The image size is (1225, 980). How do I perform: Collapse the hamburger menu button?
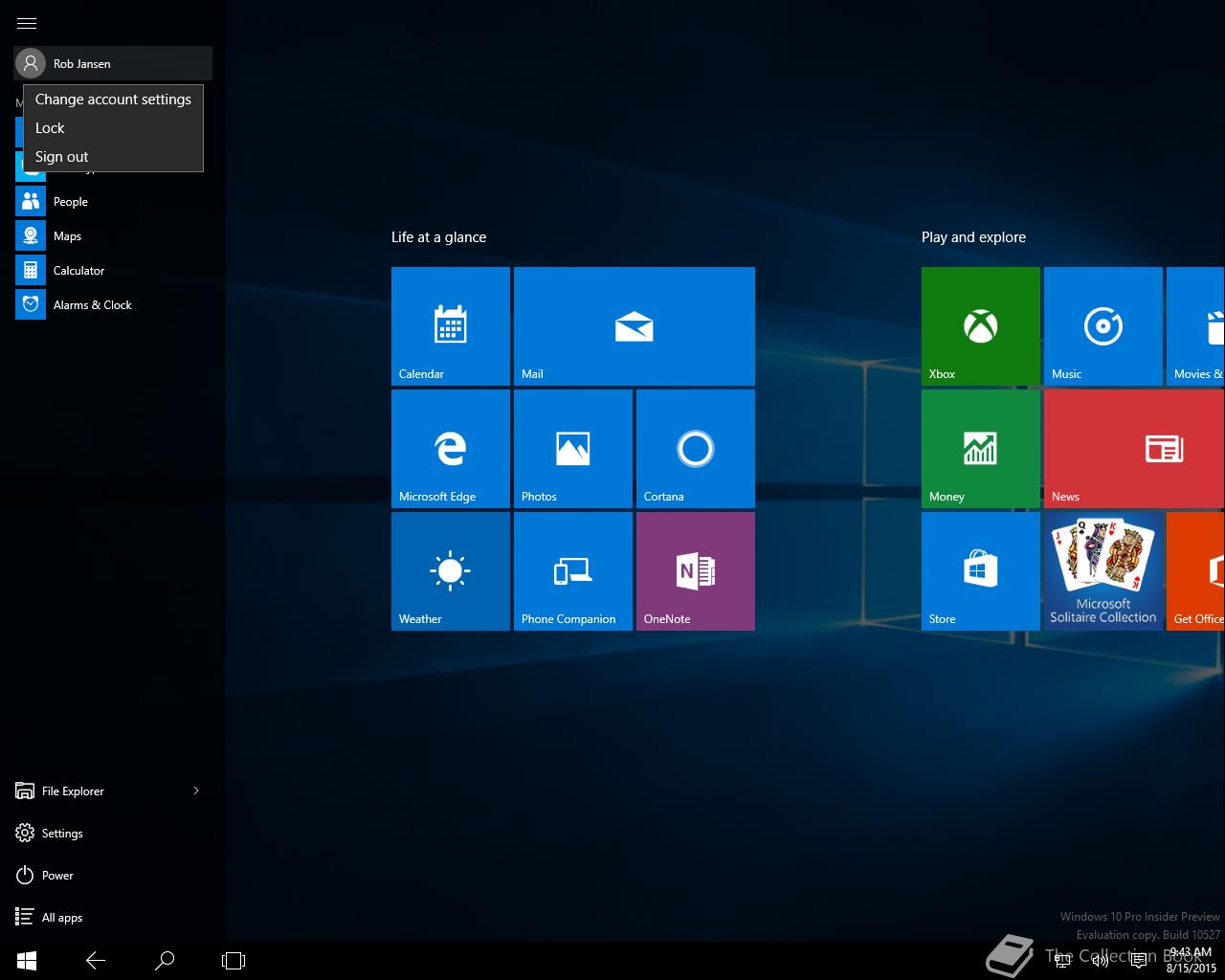27,23
